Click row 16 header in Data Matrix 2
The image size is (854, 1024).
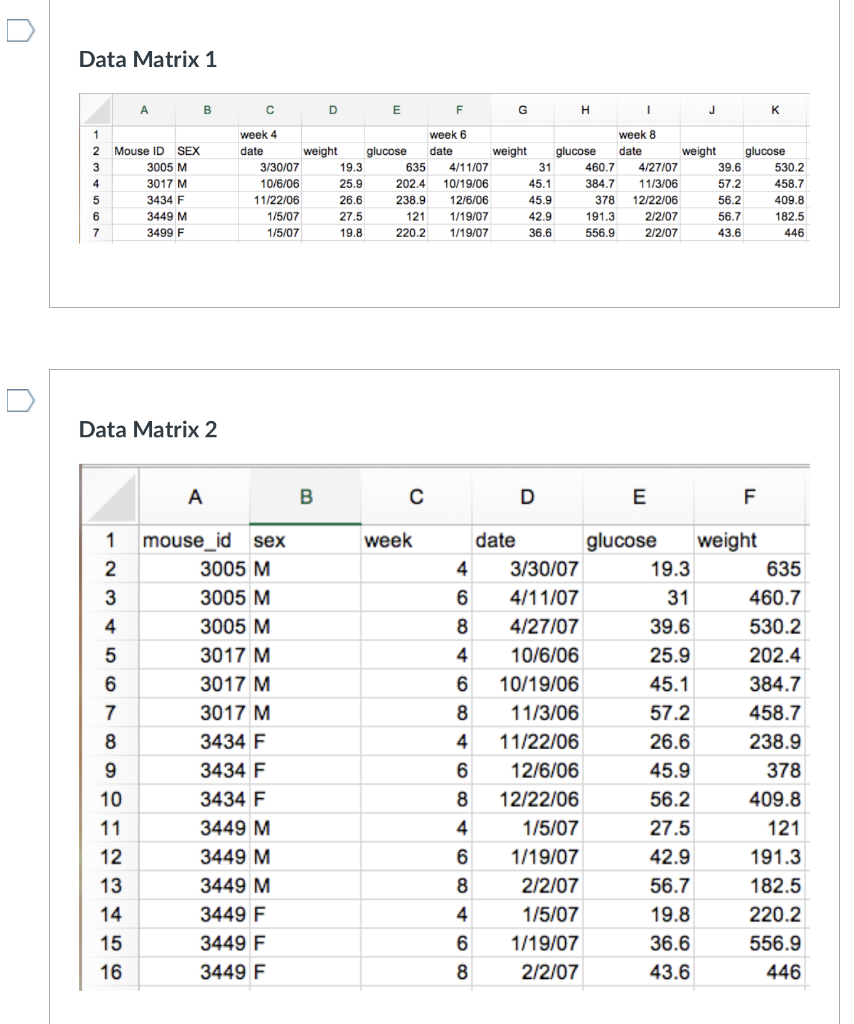[x=110, y=972]
